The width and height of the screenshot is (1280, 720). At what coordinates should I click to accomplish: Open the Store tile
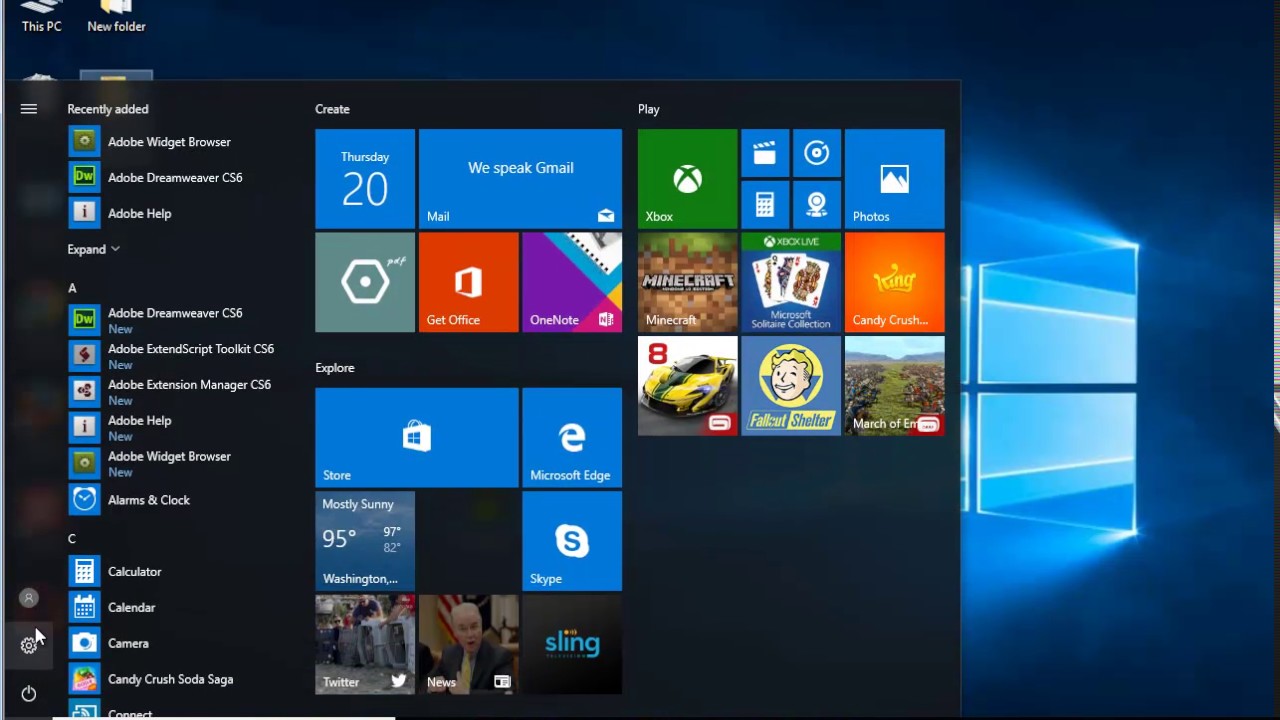(x=417, y=438)
